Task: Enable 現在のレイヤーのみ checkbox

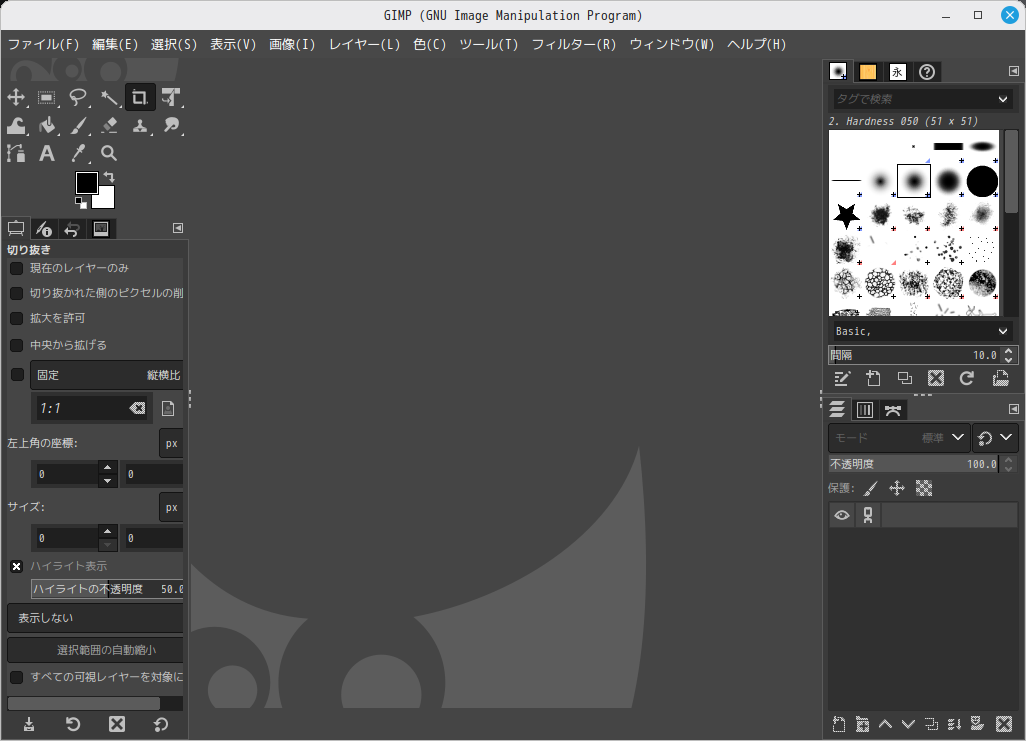Action: pos(16,268)
